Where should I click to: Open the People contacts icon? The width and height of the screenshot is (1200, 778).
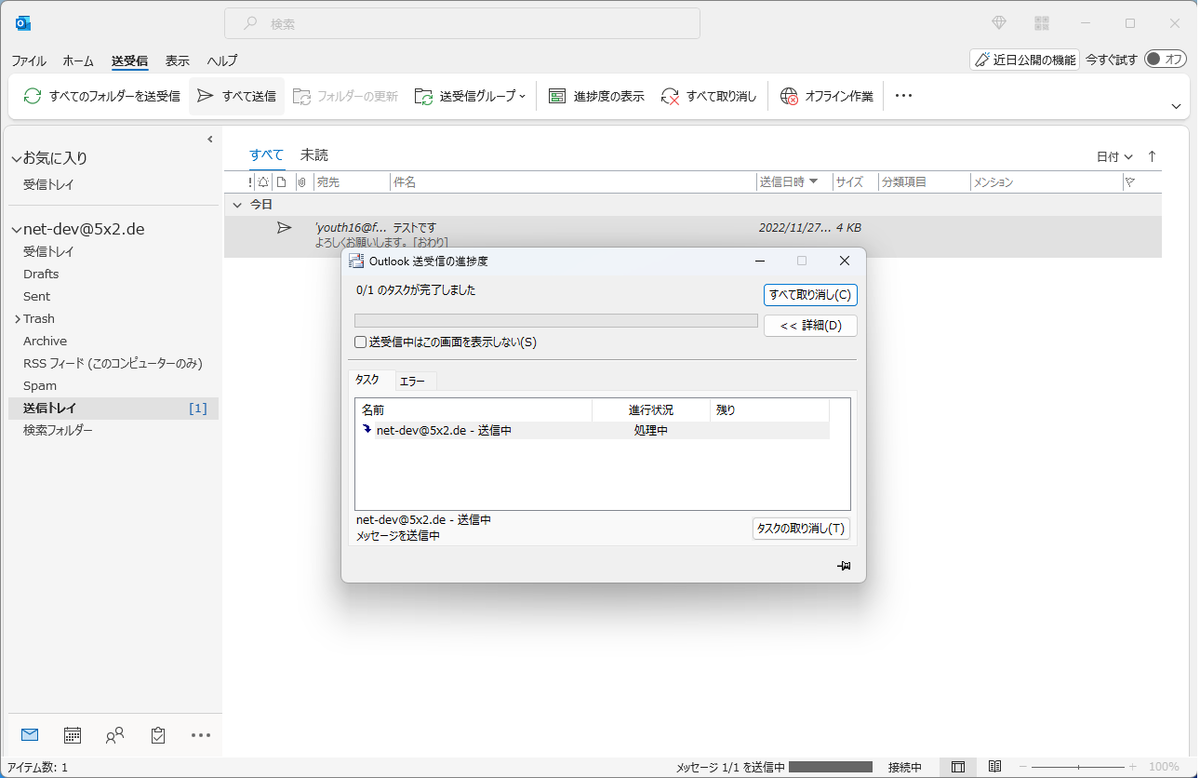pos(115,735)
